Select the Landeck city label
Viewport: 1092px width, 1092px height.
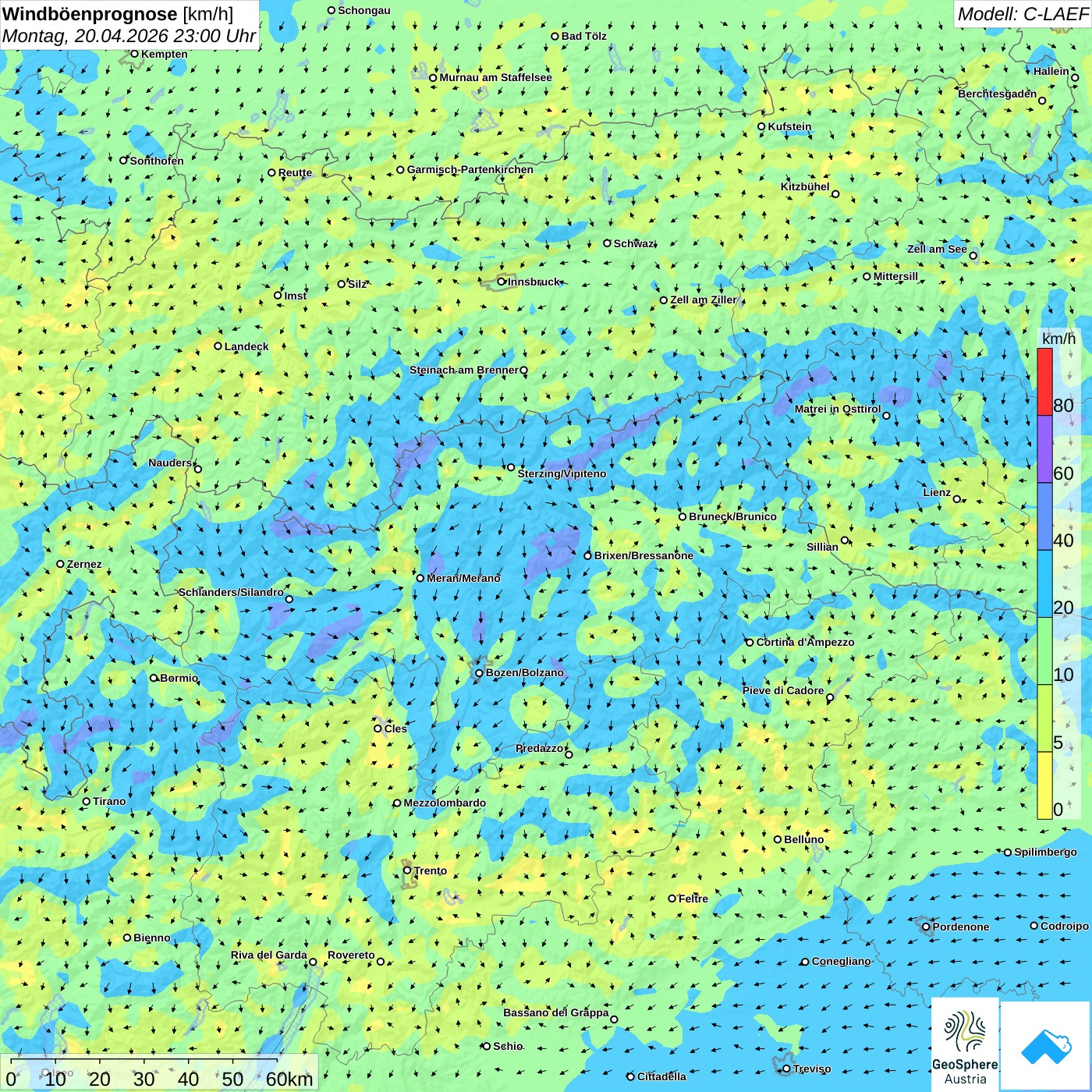click(246, 346)
